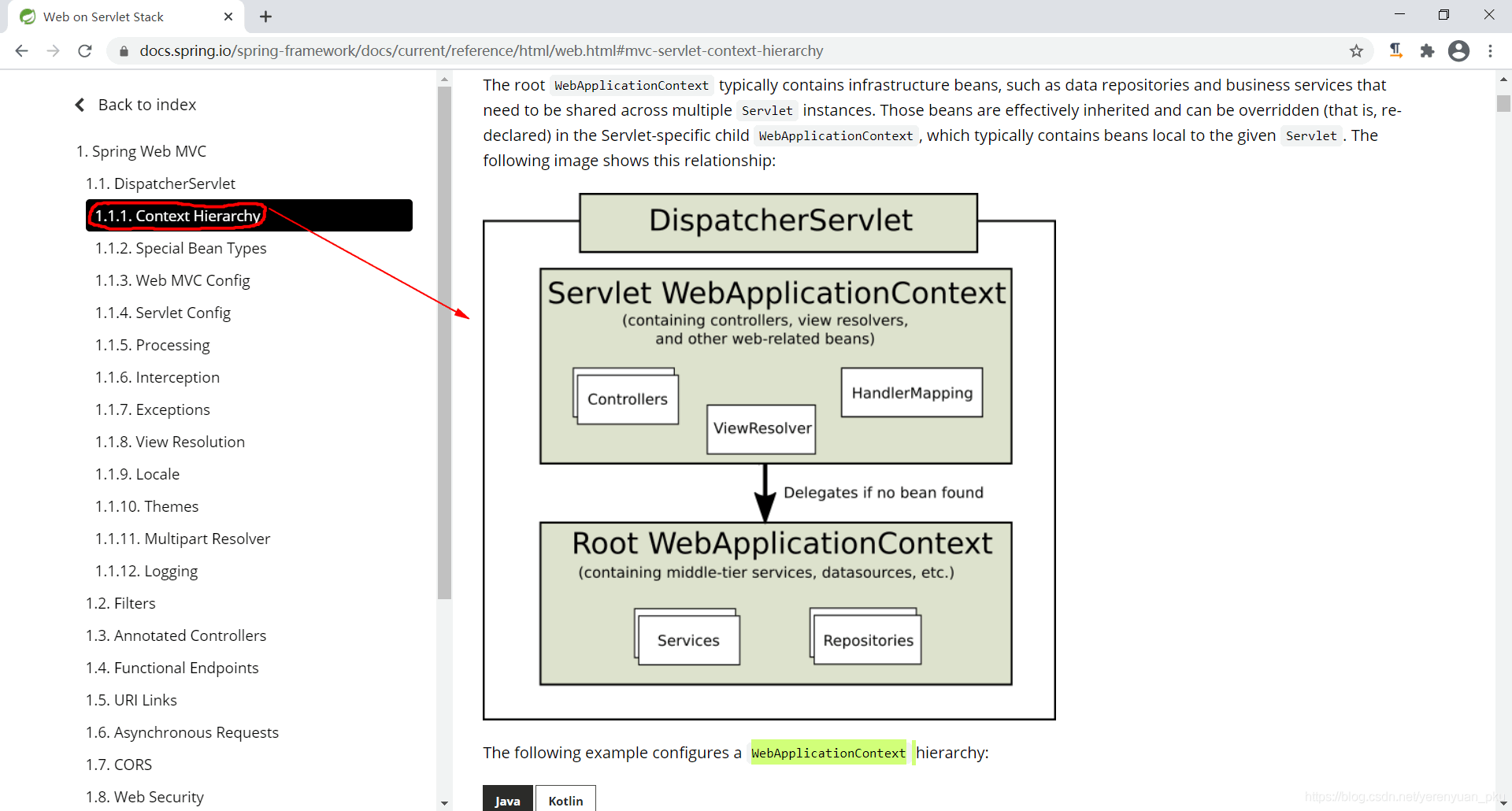Restore down the Chrome window
This screenshot has width=1512, height=811.
point(1443,15)
